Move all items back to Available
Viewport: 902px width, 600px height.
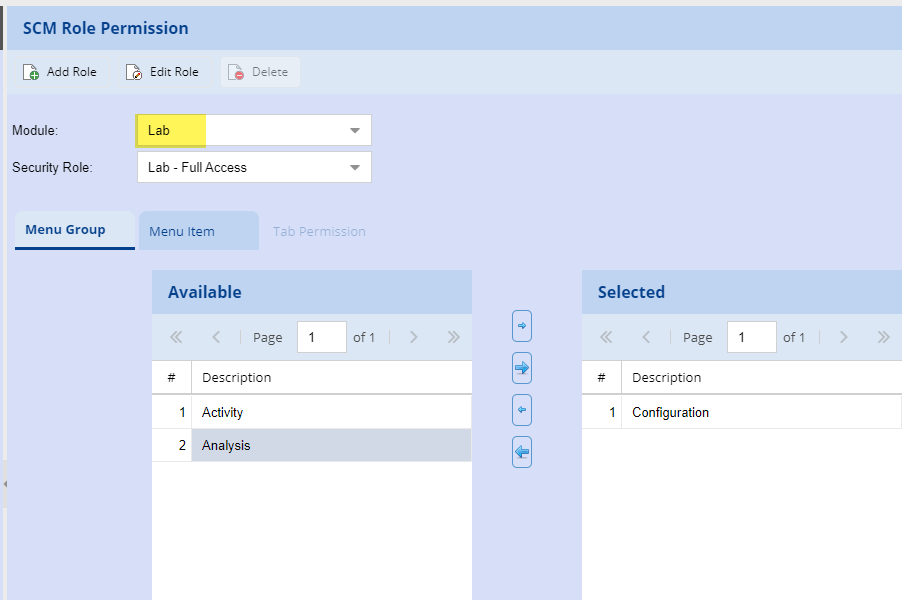pyautogui.click(x=521, y=452)
